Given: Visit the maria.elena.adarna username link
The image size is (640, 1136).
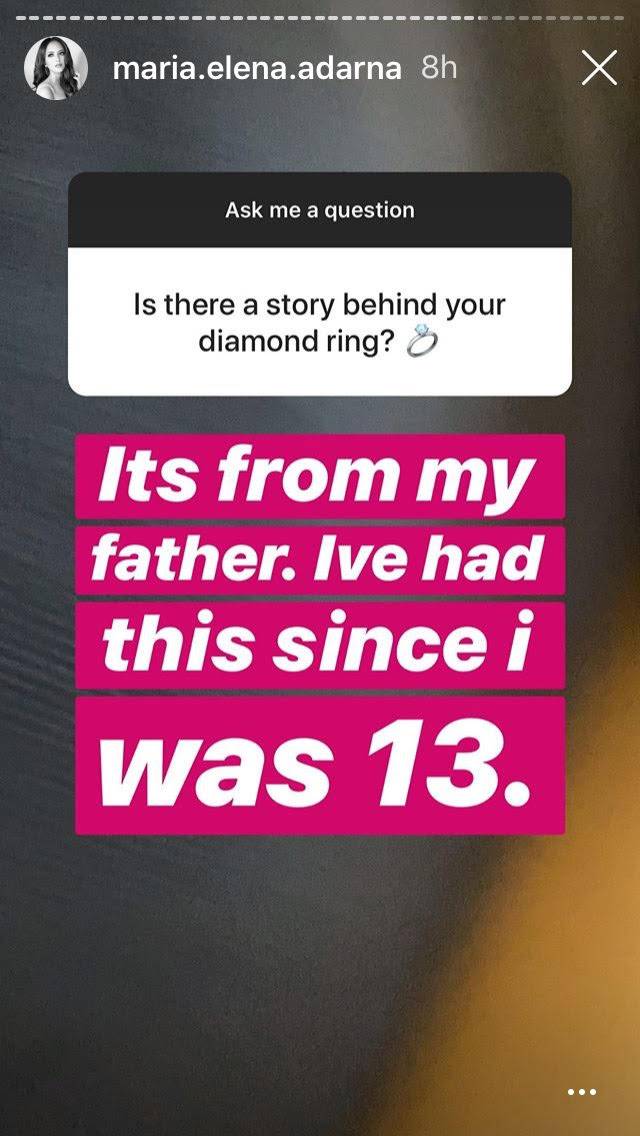Looking at the screenshot, I should tap(257, 68).
